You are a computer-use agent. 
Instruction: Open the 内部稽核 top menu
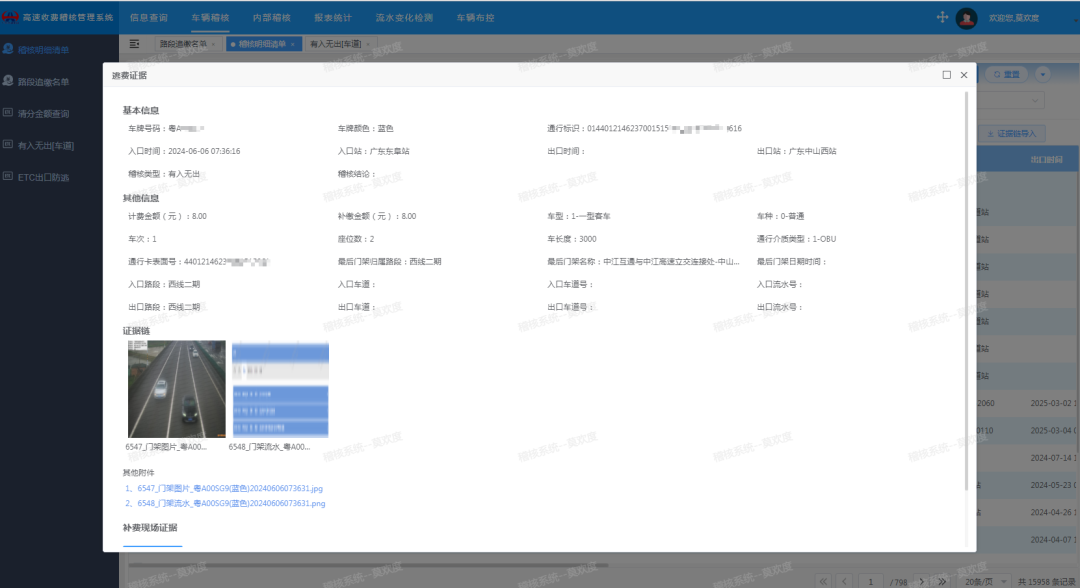(271, 18)
